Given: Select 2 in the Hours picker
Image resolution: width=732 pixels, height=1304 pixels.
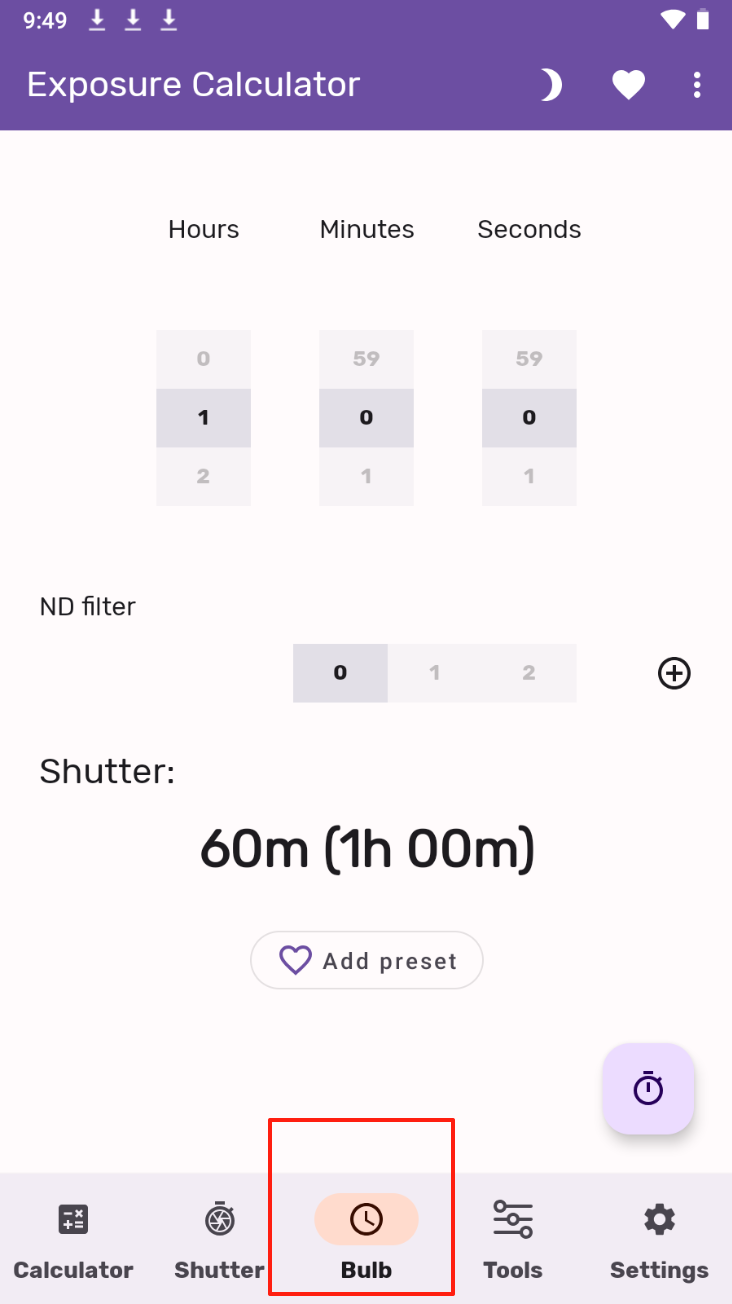Looking at the screenshot, I should [x=203, y=476].
